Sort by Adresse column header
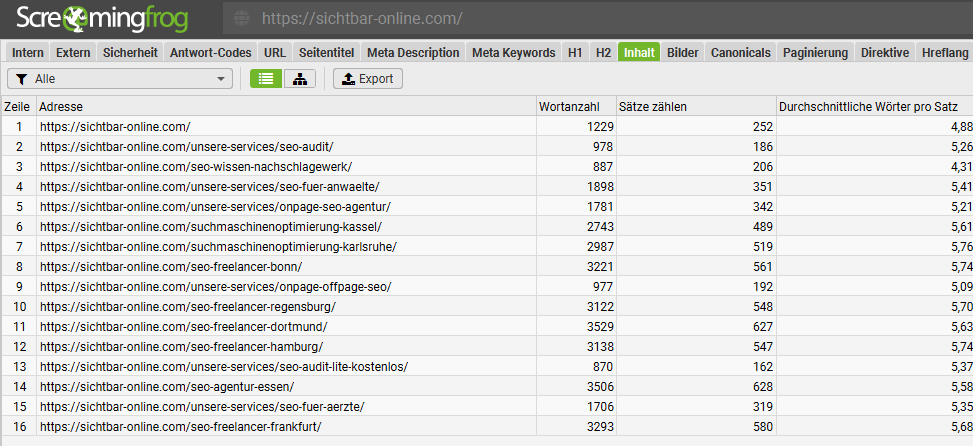This screenshot has width=973, height=446. click(x=285, y=106)
